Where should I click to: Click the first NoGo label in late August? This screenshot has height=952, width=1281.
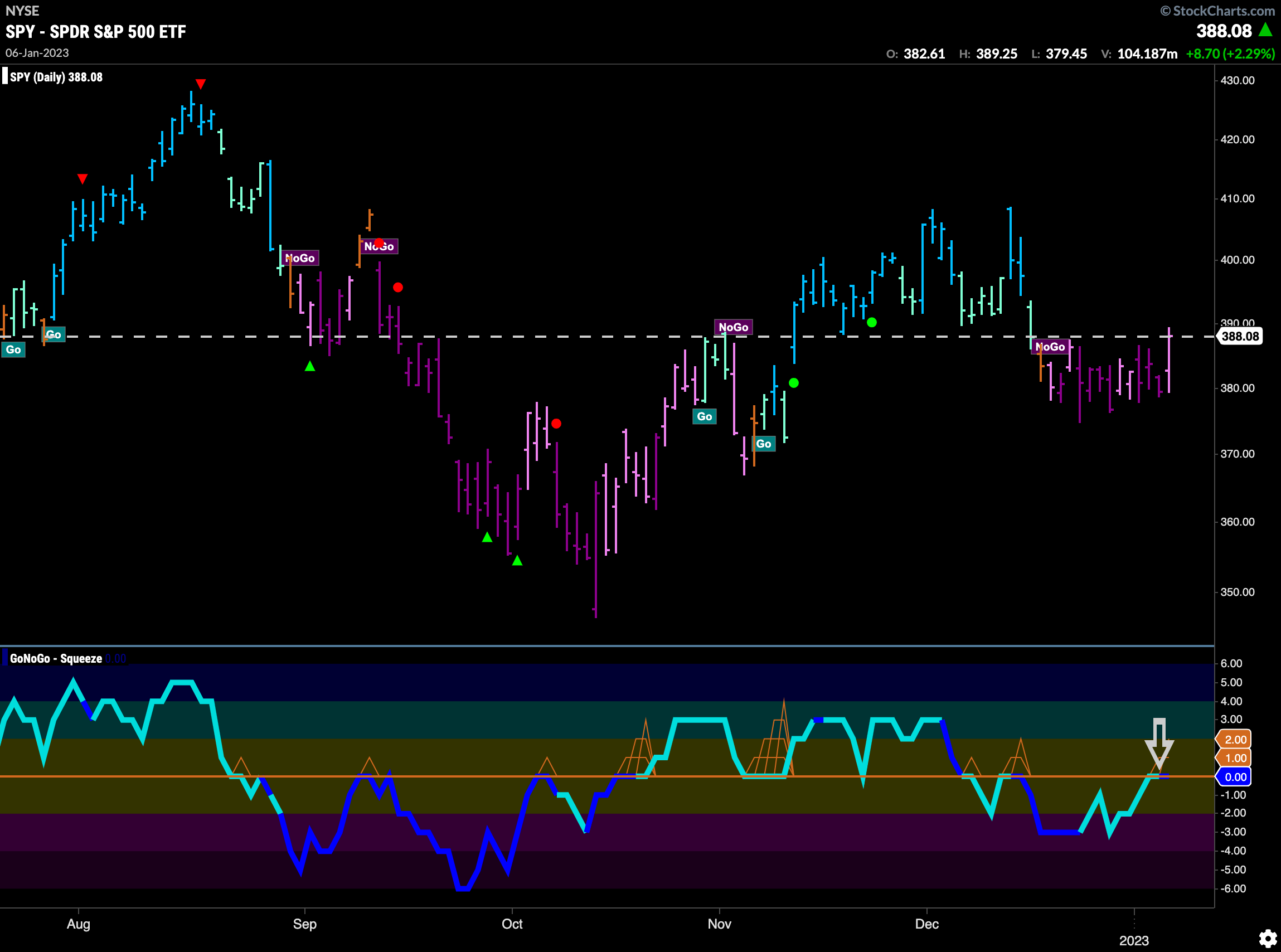300,258
